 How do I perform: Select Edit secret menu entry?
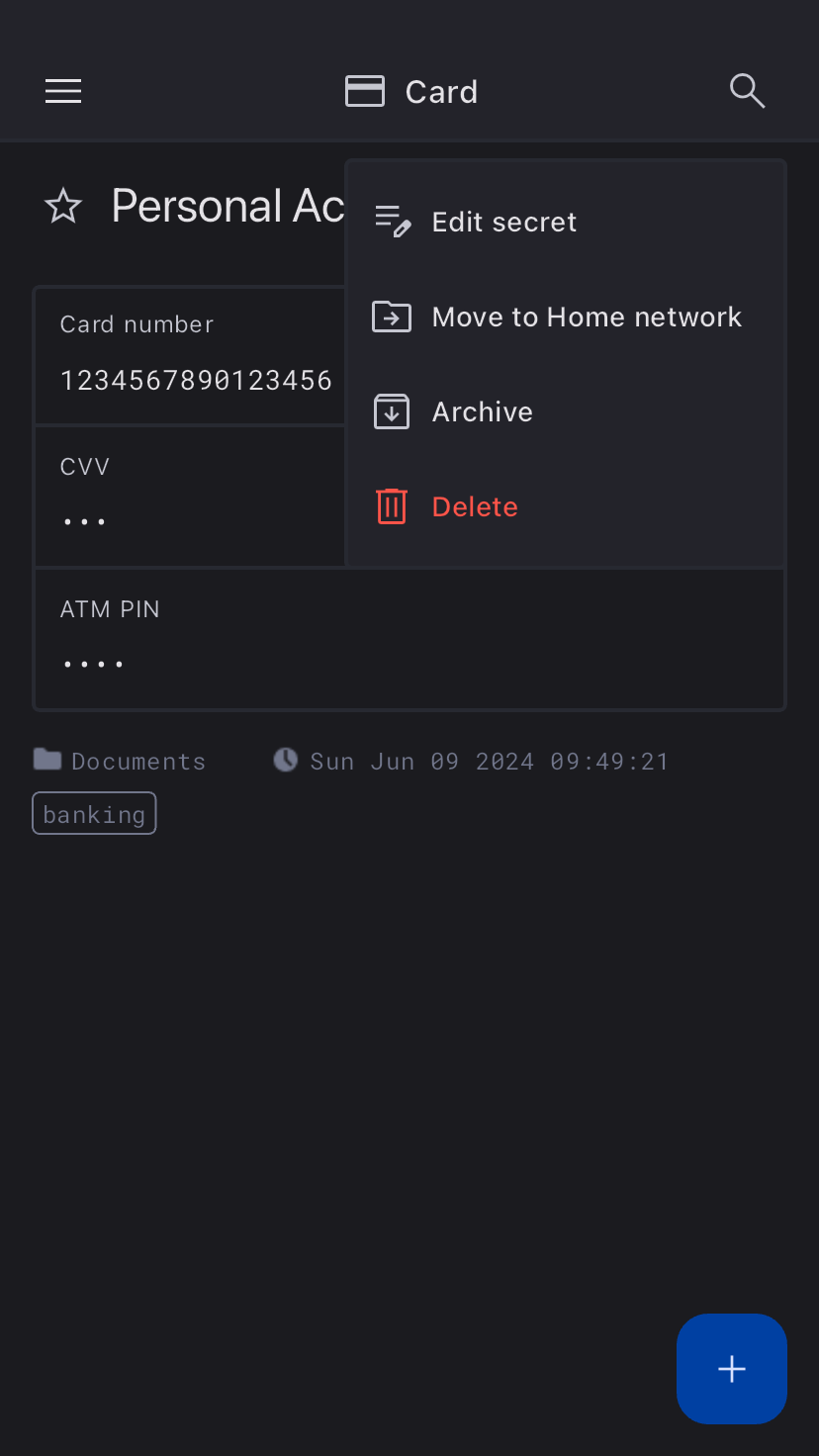(x=503, y=222)
